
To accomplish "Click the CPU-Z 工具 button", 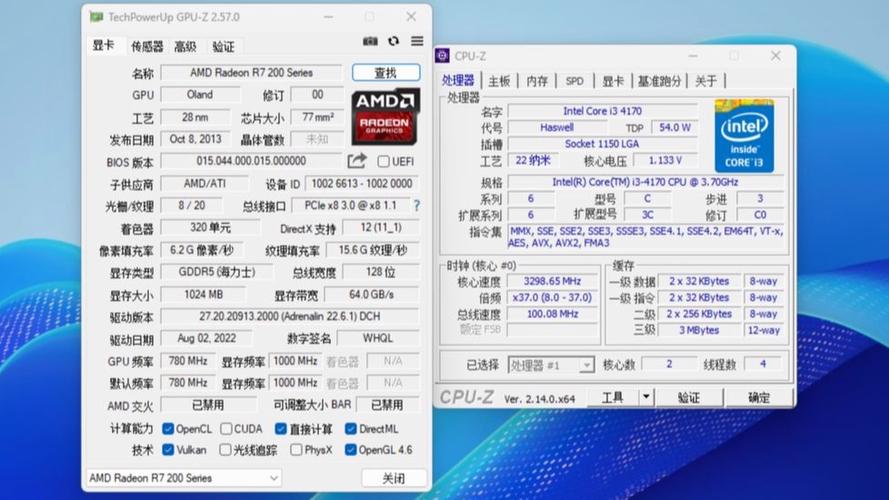I will [612, 397].
